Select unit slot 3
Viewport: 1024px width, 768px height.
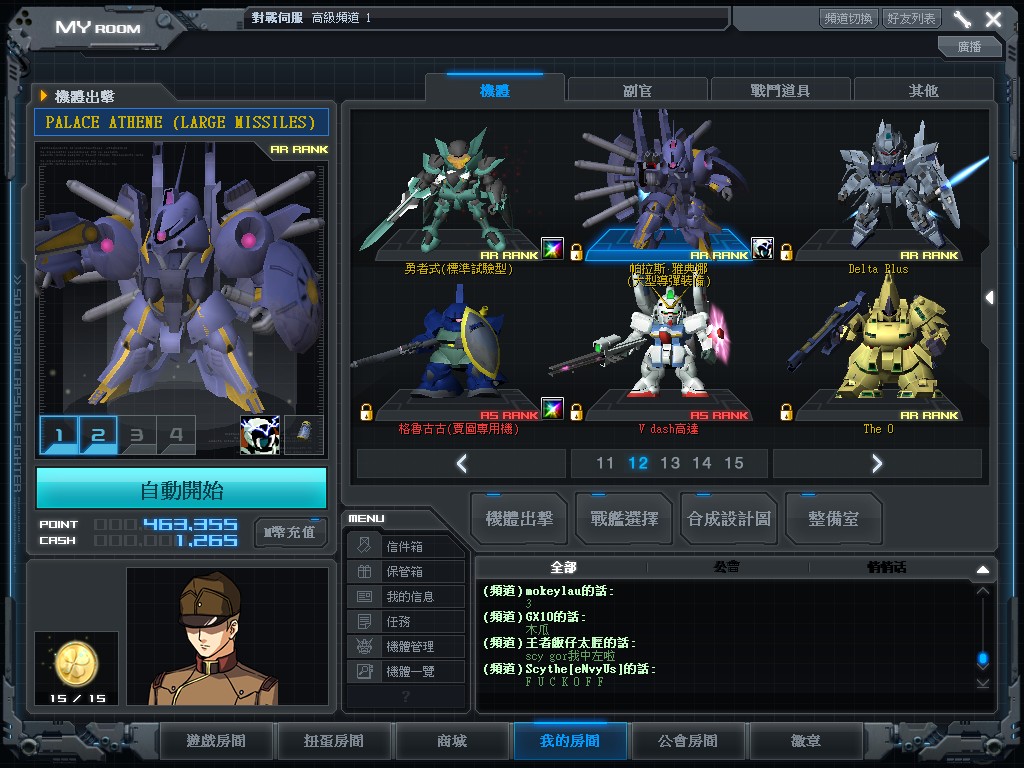136,435
